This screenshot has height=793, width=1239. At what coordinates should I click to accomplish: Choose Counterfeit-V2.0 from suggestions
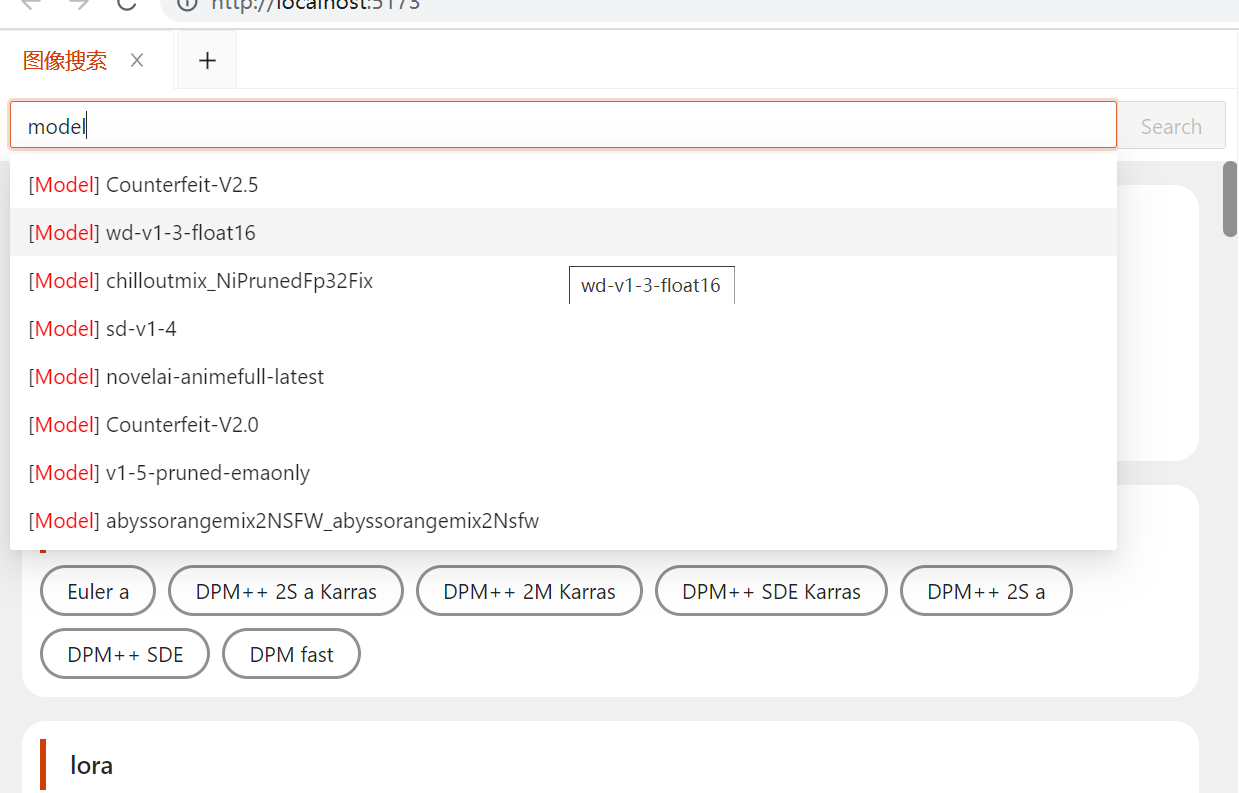tap(563, 424)
